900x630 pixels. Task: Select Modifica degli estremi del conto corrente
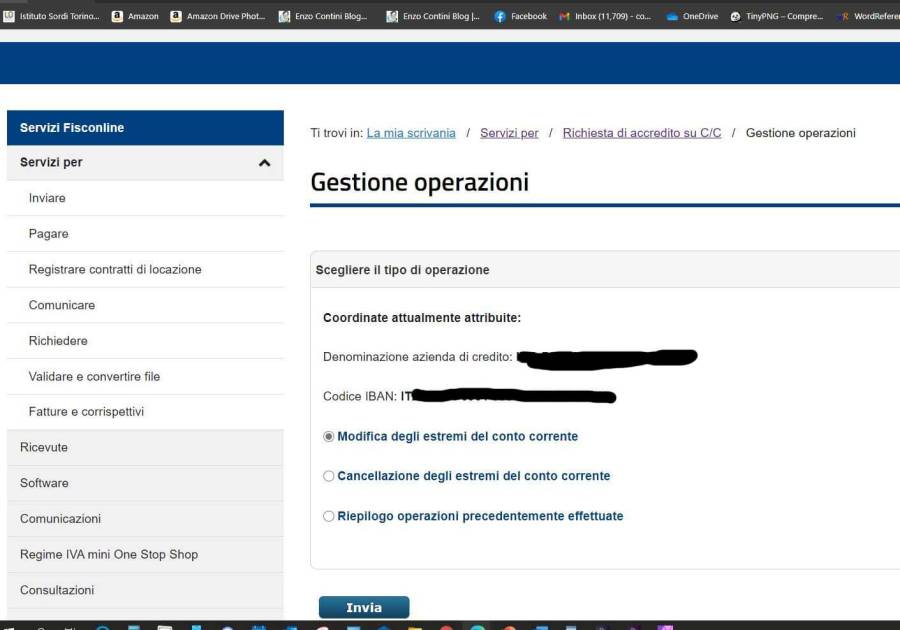click(x=329, y=437)
